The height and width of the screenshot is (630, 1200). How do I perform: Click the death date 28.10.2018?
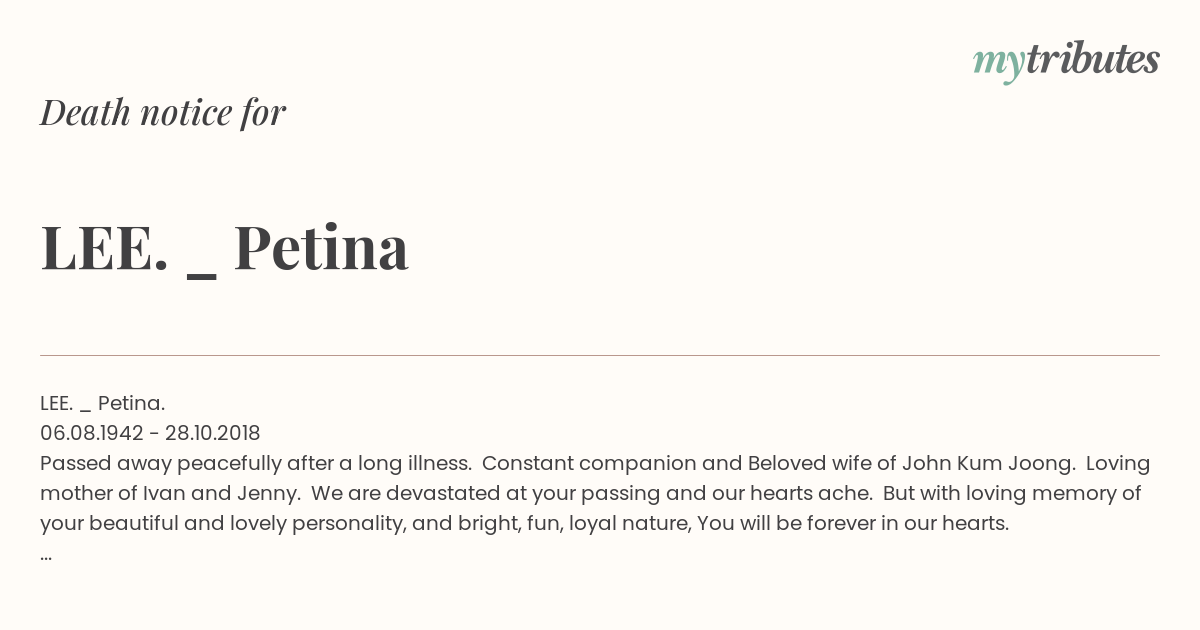pos(212,433)
